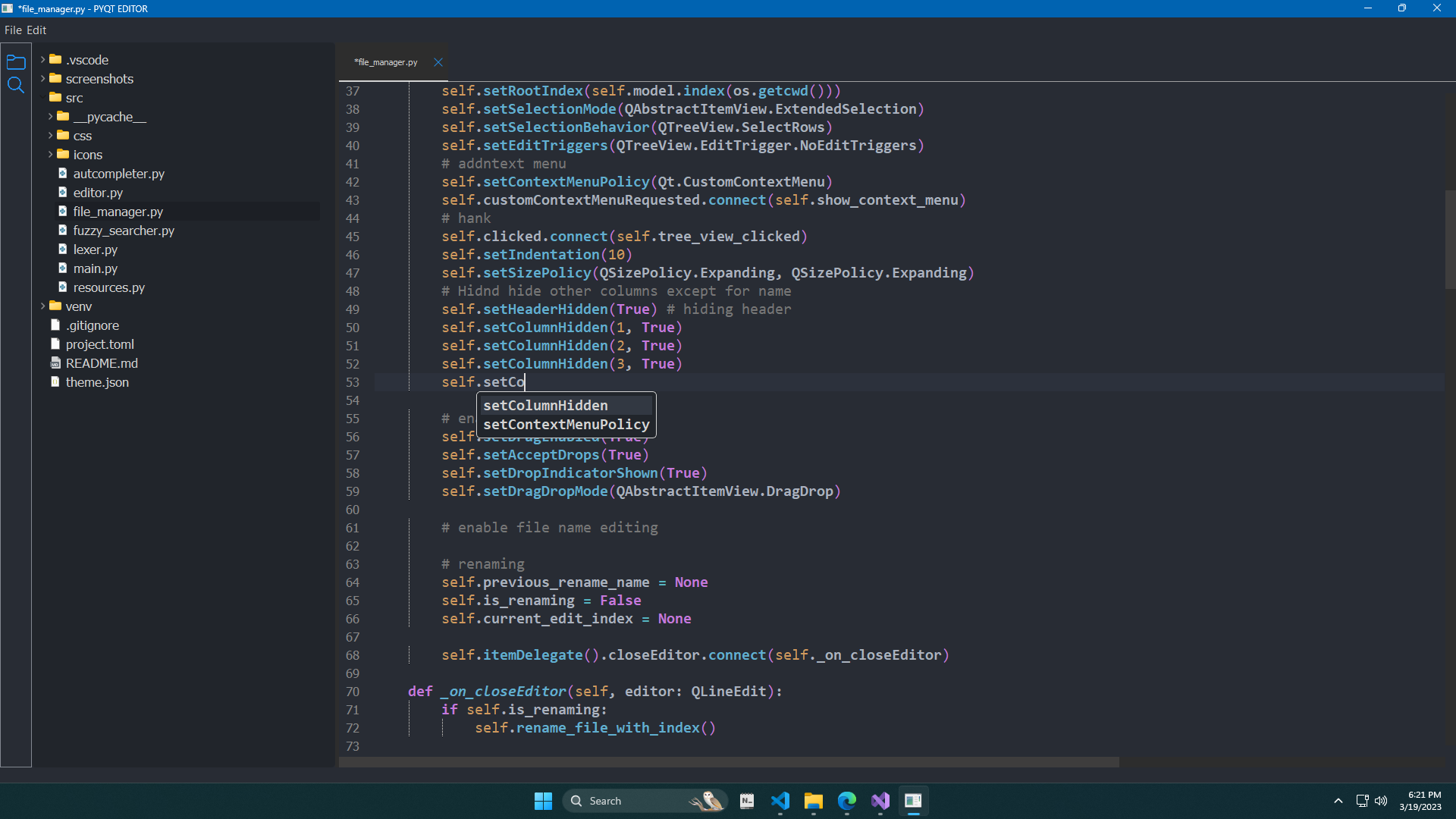Open File Explorer from taskbar
This screenshot has height=819, width=1456.
814,801
